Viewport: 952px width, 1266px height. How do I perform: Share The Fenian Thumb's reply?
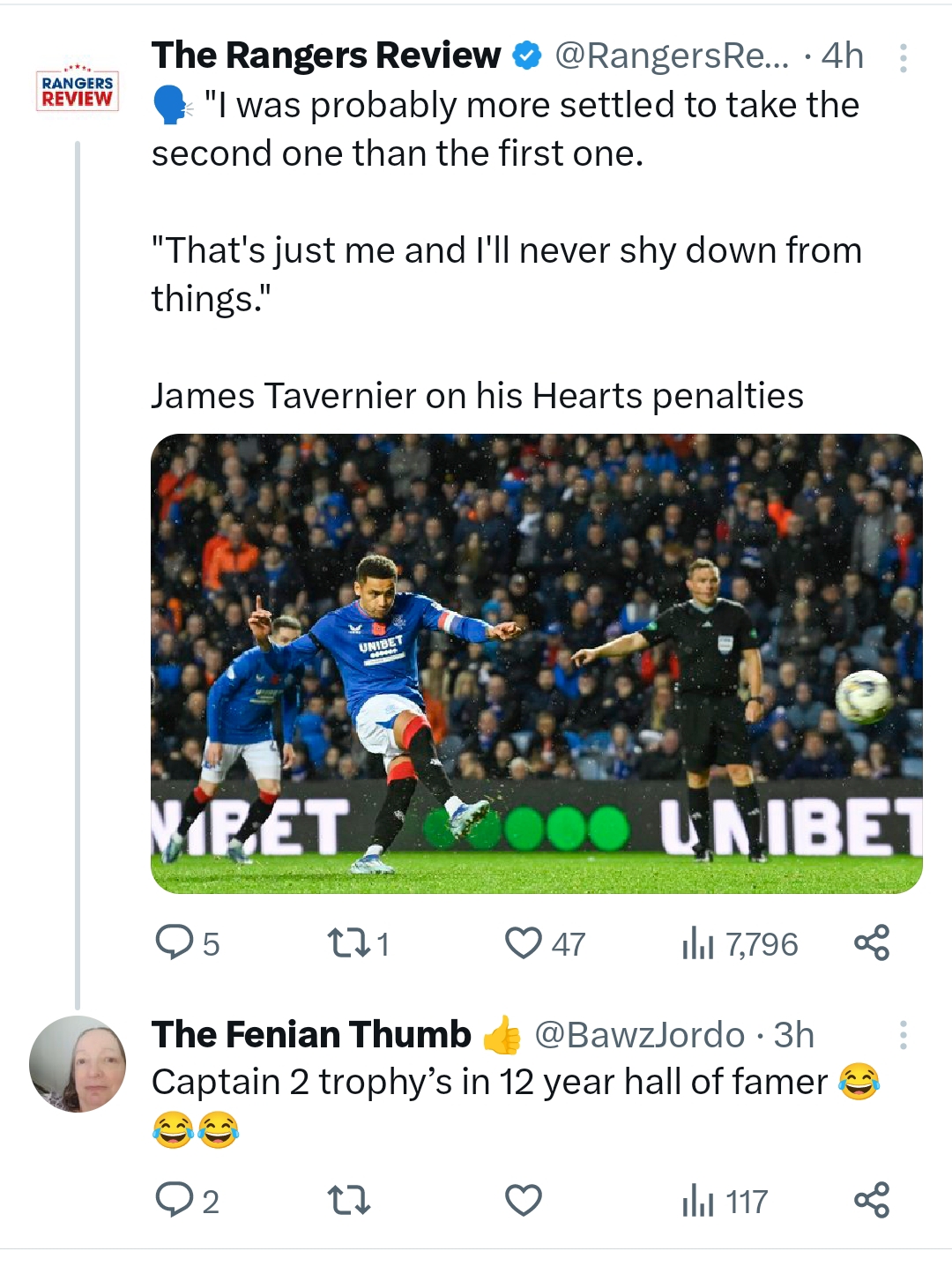click(872, 1200)
